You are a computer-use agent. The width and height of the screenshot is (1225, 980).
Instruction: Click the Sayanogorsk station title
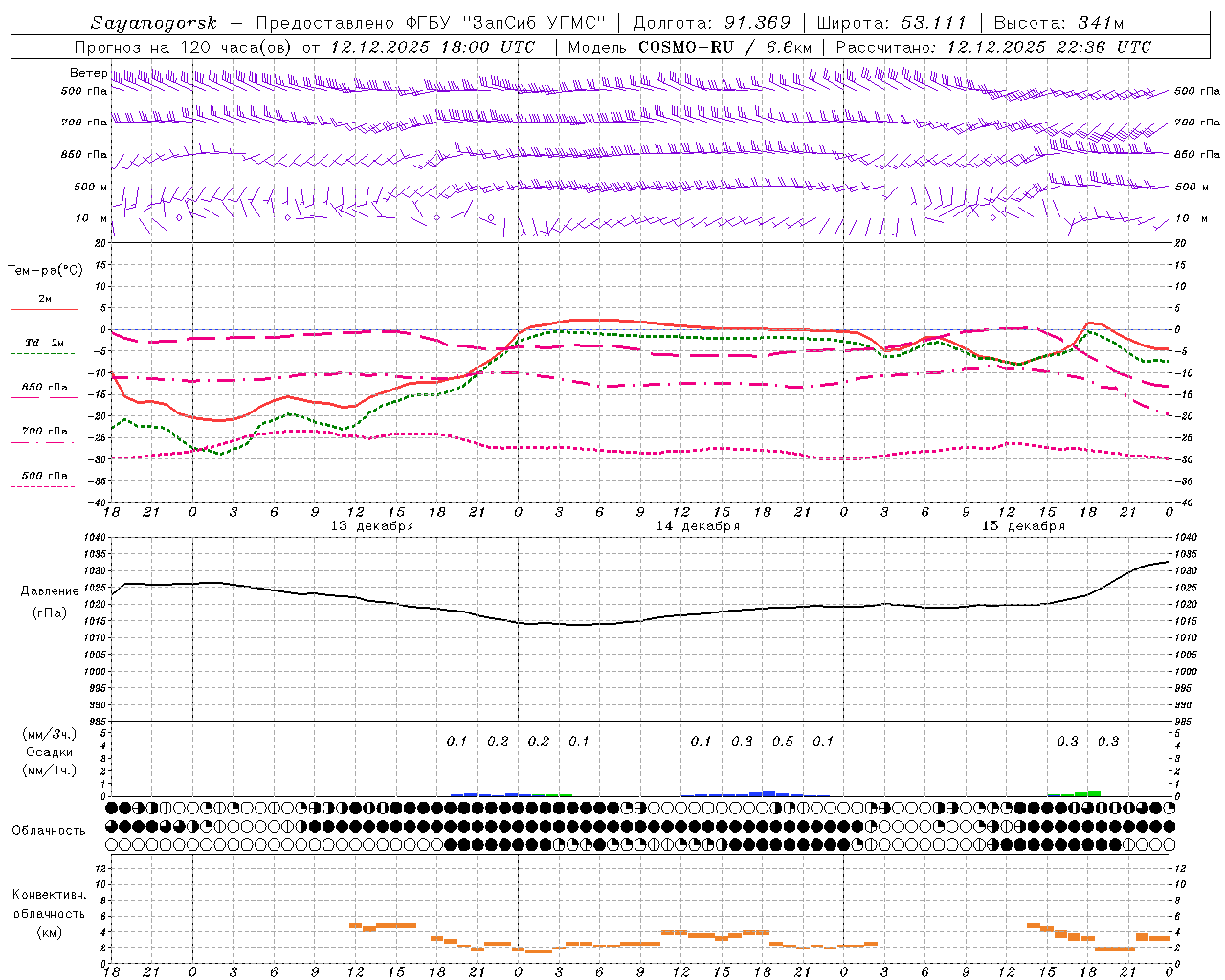(154, 23)
